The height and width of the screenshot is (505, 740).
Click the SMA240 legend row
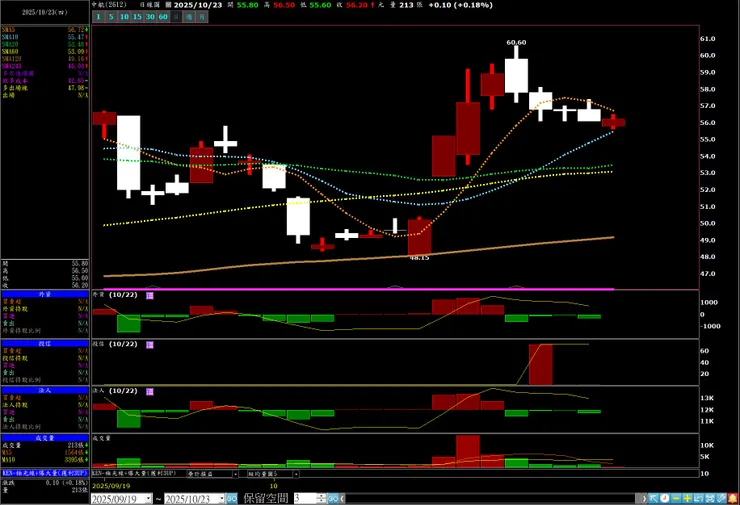(x=45, y=66)
